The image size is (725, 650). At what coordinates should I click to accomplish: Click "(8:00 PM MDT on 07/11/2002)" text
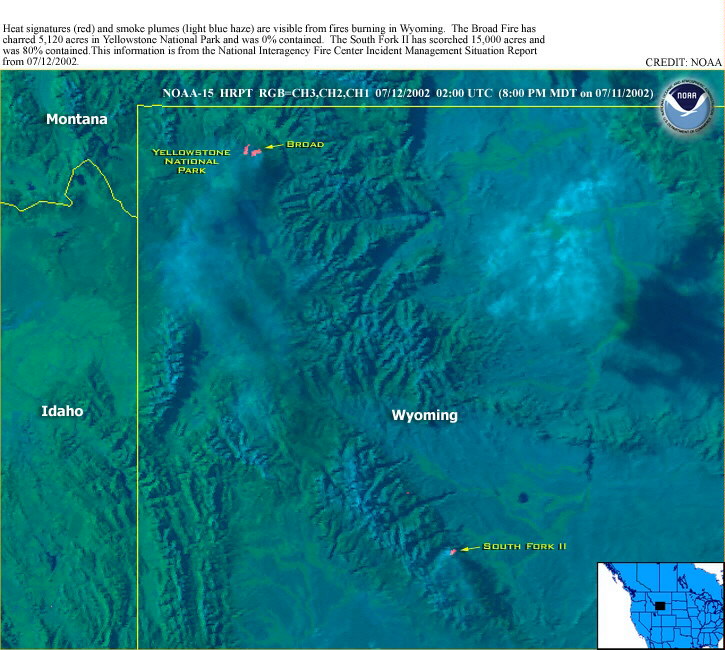click(x=576, y=93)
